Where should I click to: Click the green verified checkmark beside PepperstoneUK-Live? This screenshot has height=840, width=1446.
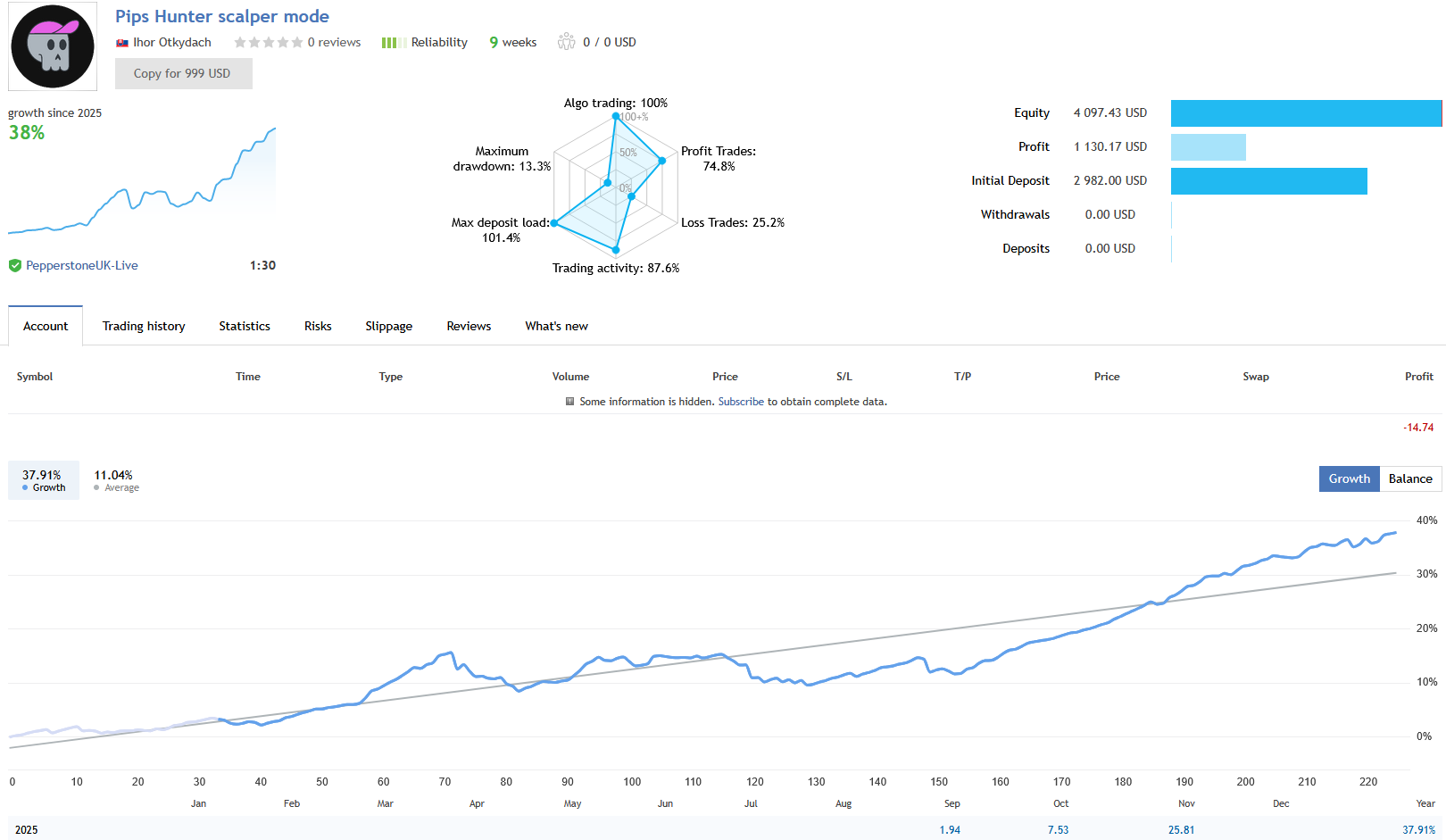click(14, 265)
